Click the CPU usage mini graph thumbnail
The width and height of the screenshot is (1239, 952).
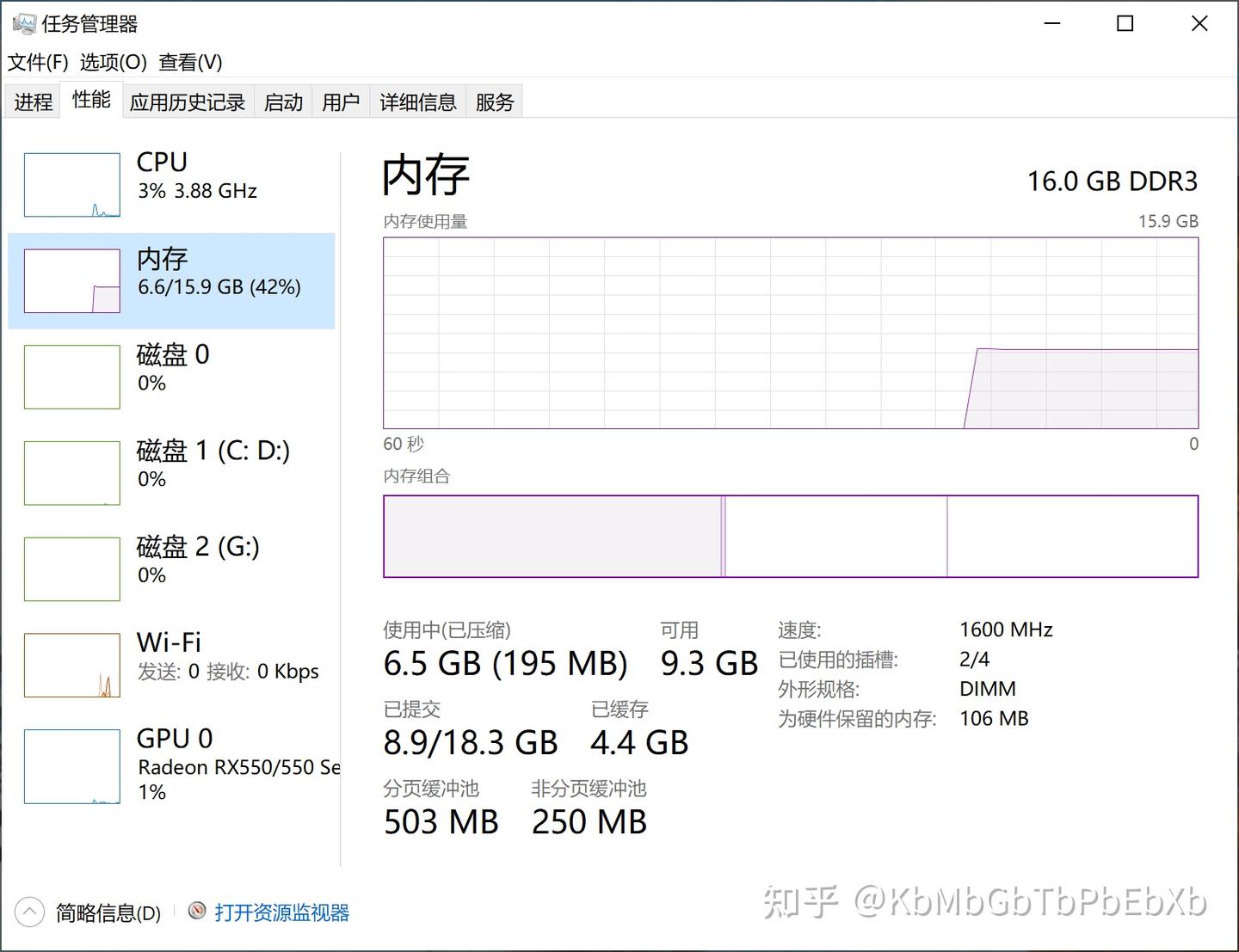[x=72, y=185]
